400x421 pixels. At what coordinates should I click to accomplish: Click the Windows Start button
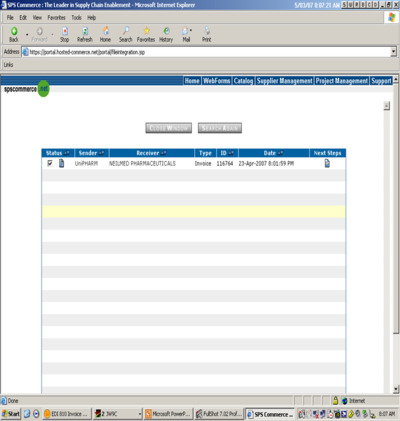11,414
